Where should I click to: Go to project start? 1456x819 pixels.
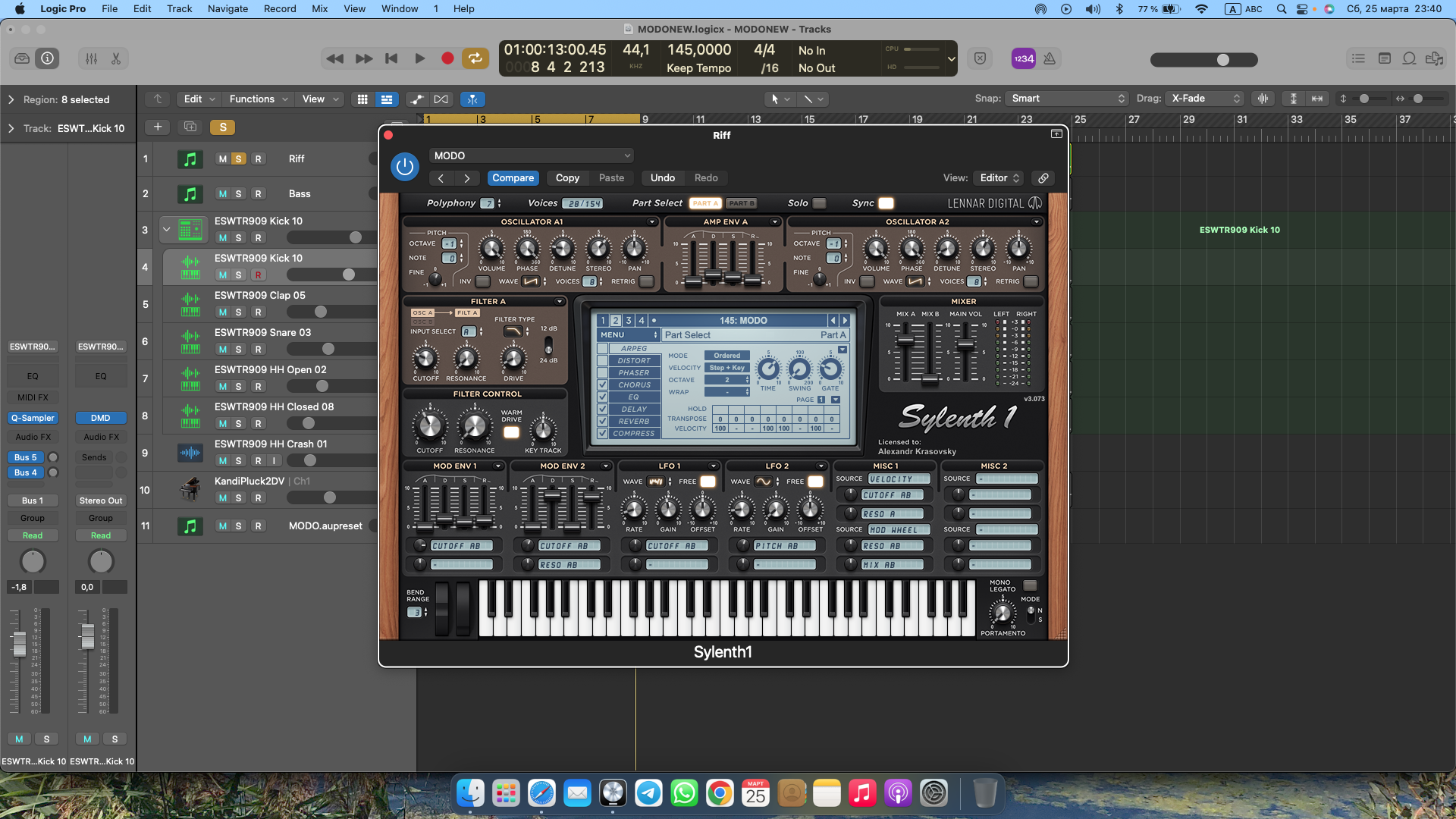click(x=391, y=58)
